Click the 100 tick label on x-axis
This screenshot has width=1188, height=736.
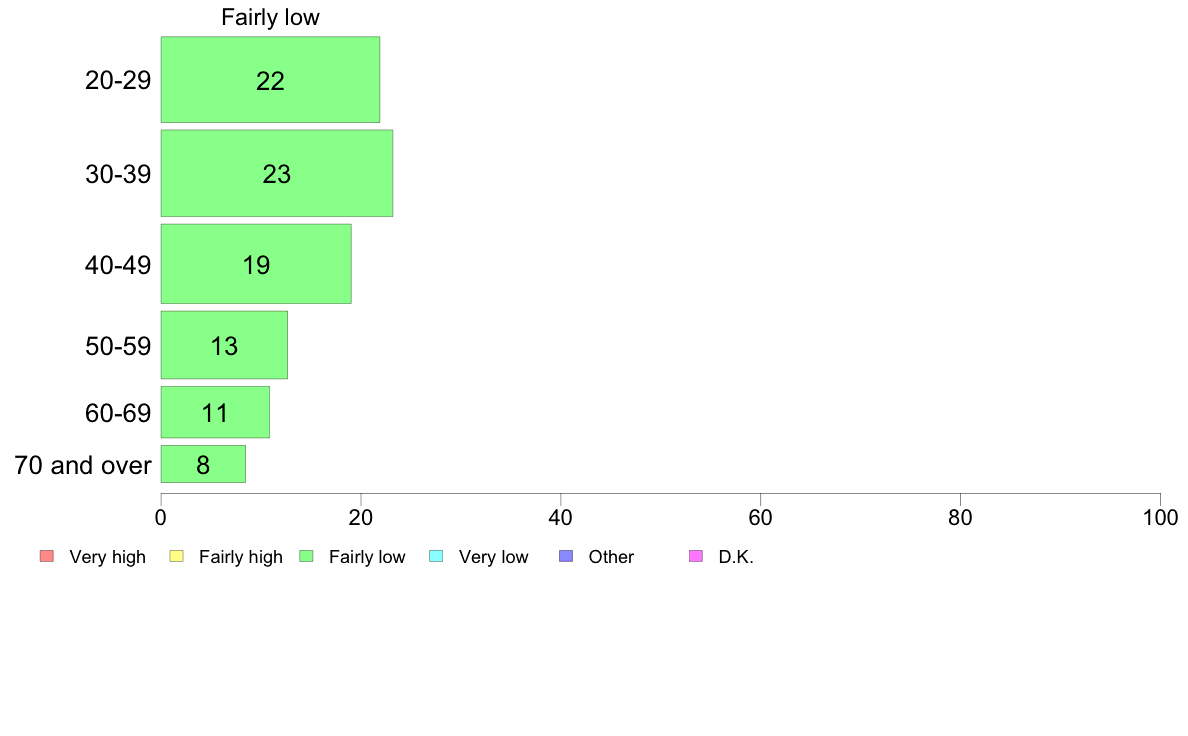[1160, 518]
